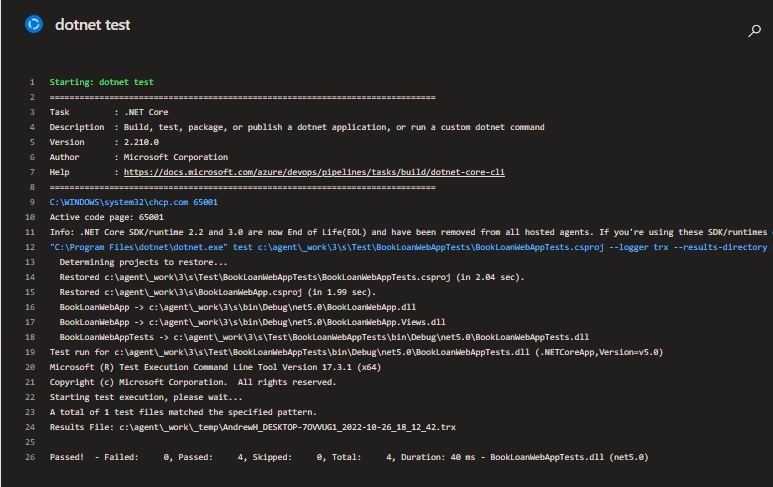
Task: Select the BookLoanWebApp.Views.dll output line
Action: tap(252, 322)
